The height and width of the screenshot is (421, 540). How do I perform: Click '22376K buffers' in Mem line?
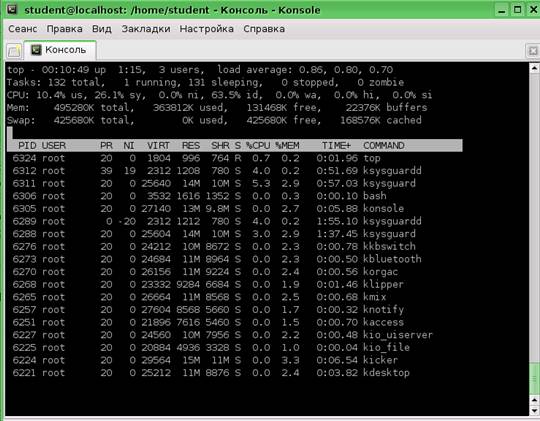pyautogui.click(x=386, y=108)
